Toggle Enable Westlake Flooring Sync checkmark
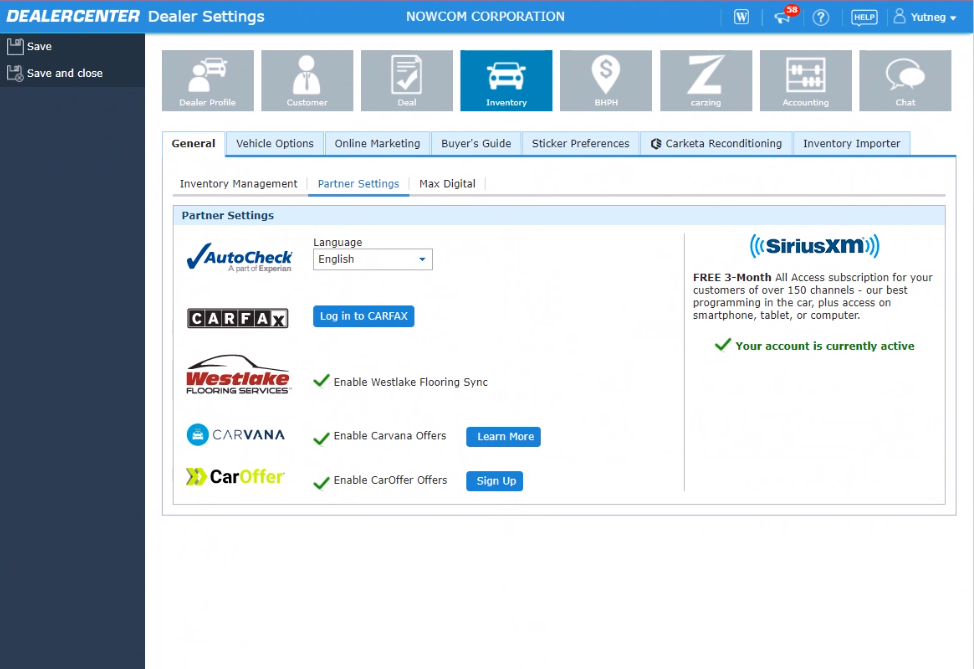This screenshot has height=669, width=974. pos(321,381)
